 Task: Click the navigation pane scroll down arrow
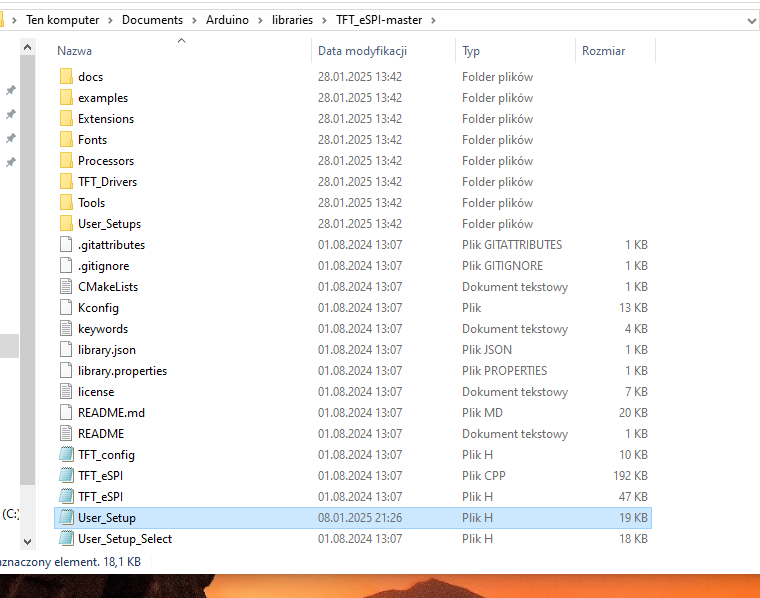(x=28, y=542)
